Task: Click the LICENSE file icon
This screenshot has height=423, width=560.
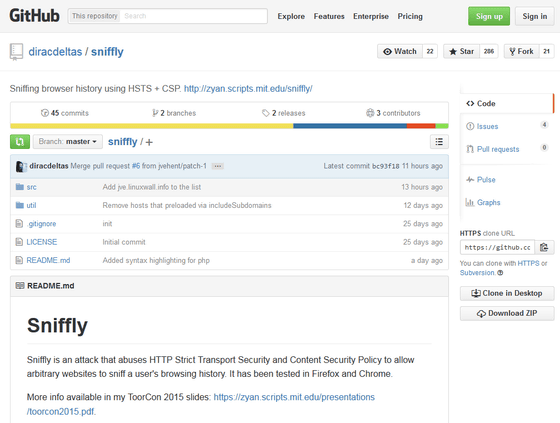Action: (19, 242)
